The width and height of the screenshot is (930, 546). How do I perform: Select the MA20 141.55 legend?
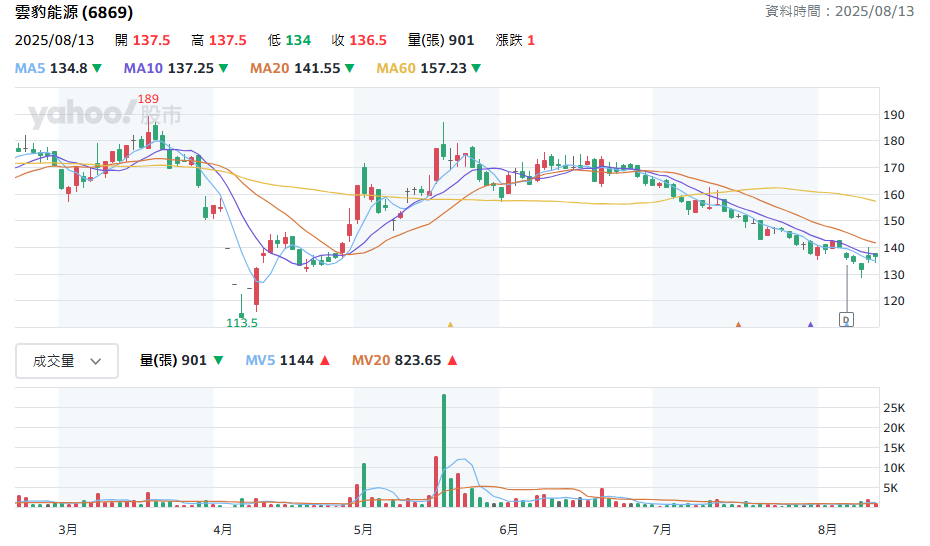(302, 68)
